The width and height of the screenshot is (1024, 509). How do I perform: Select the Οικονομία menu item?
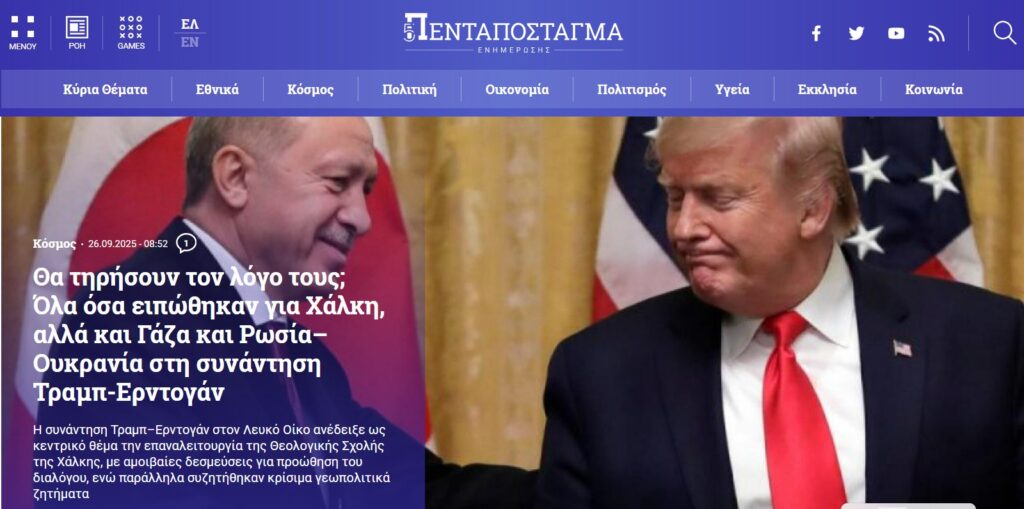click(x=517, y=90)
